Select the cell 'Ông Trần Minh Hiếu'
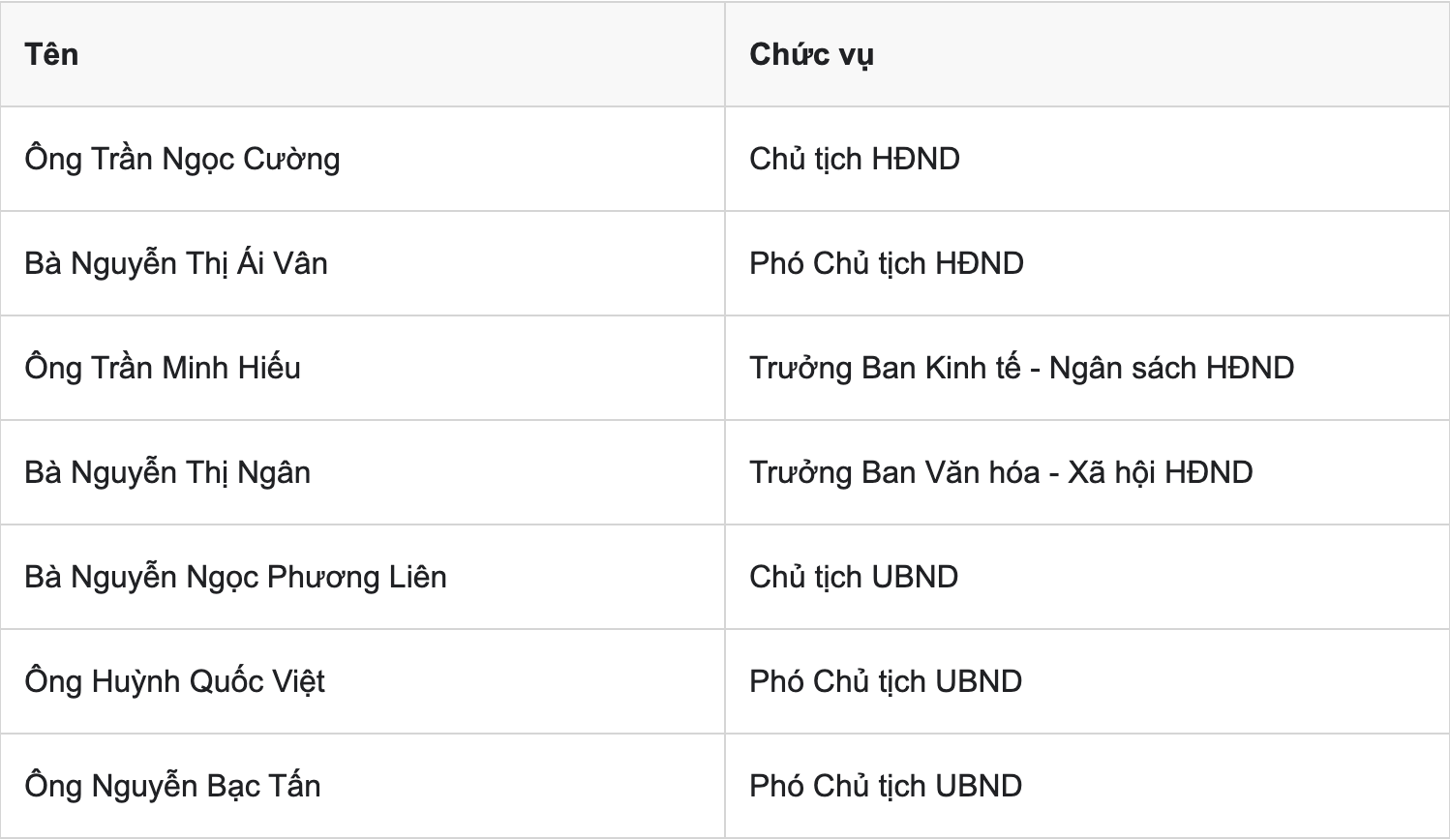 click(x=362, y=368)
